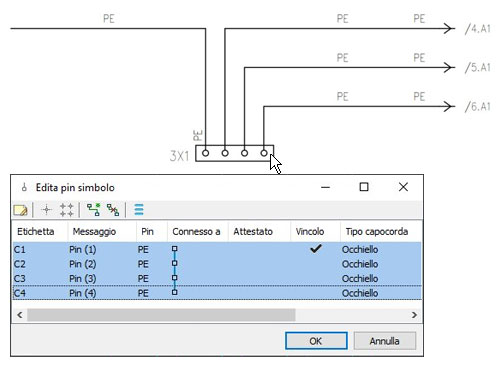Click the horizontal scrollbar thumb
The height and width of the screenshot is (370, 500).
click(x=161, y=315)
